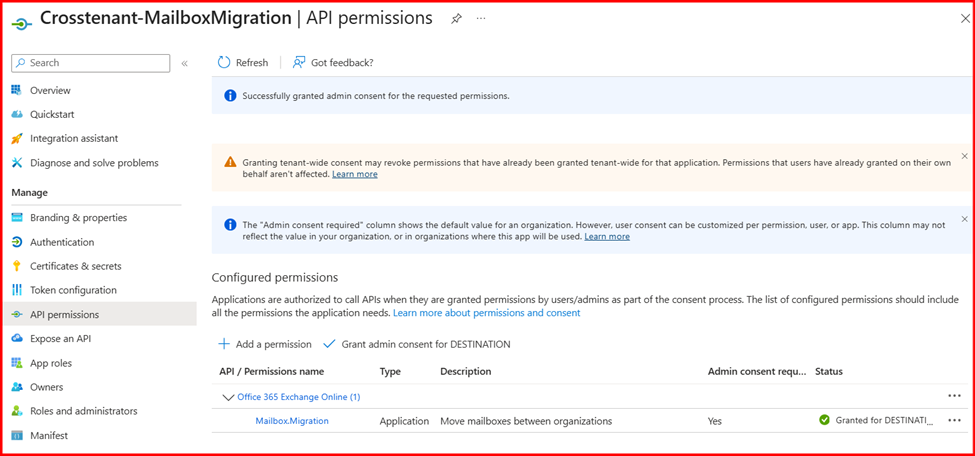
Task: Open the Quickstart sidebar item
Action: [x=52, y=115]
